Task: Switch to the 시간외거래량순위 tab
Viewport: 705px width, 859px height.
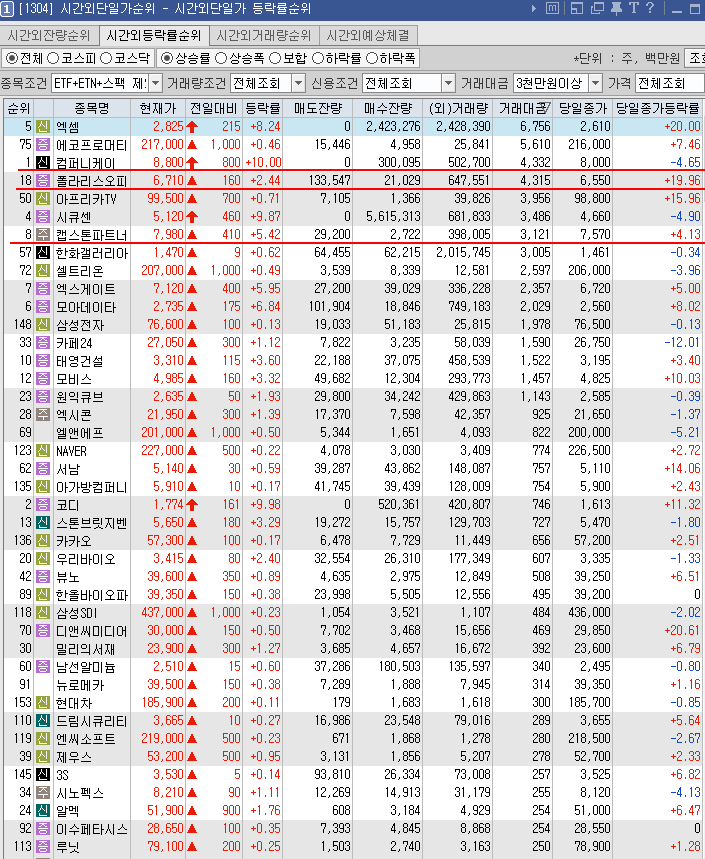Action: tap(264, 36)
